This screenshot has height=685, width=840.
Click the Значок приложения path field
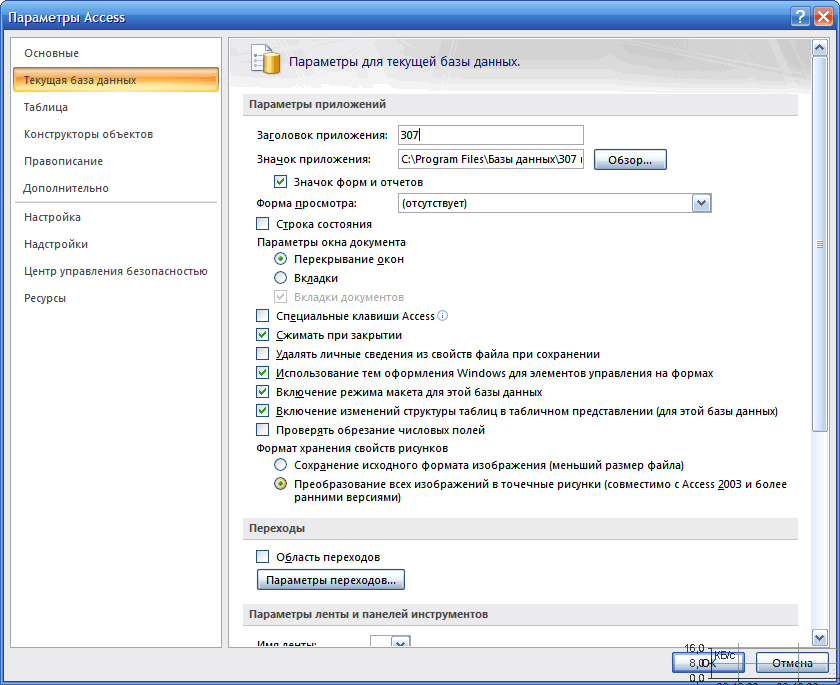coord(491,159)
